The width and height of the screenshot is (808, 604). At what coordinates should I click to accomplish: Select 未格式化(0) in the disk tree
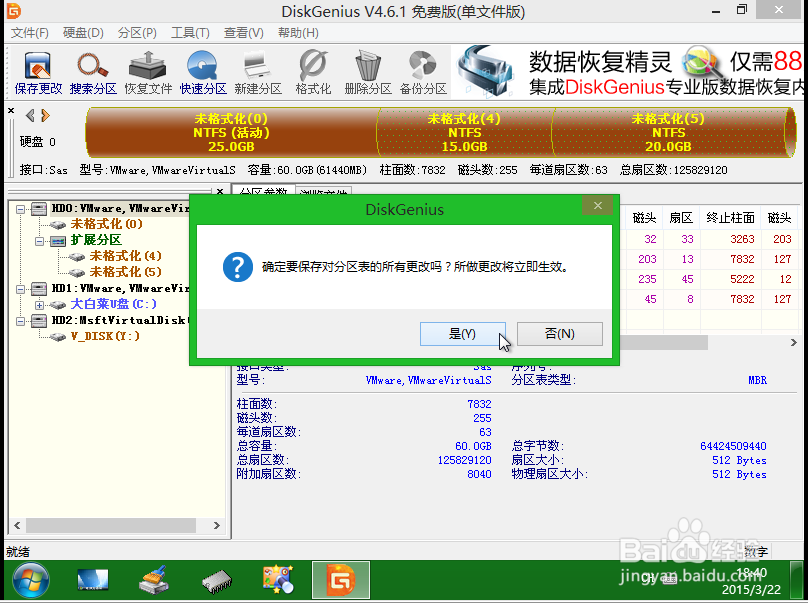107,224
